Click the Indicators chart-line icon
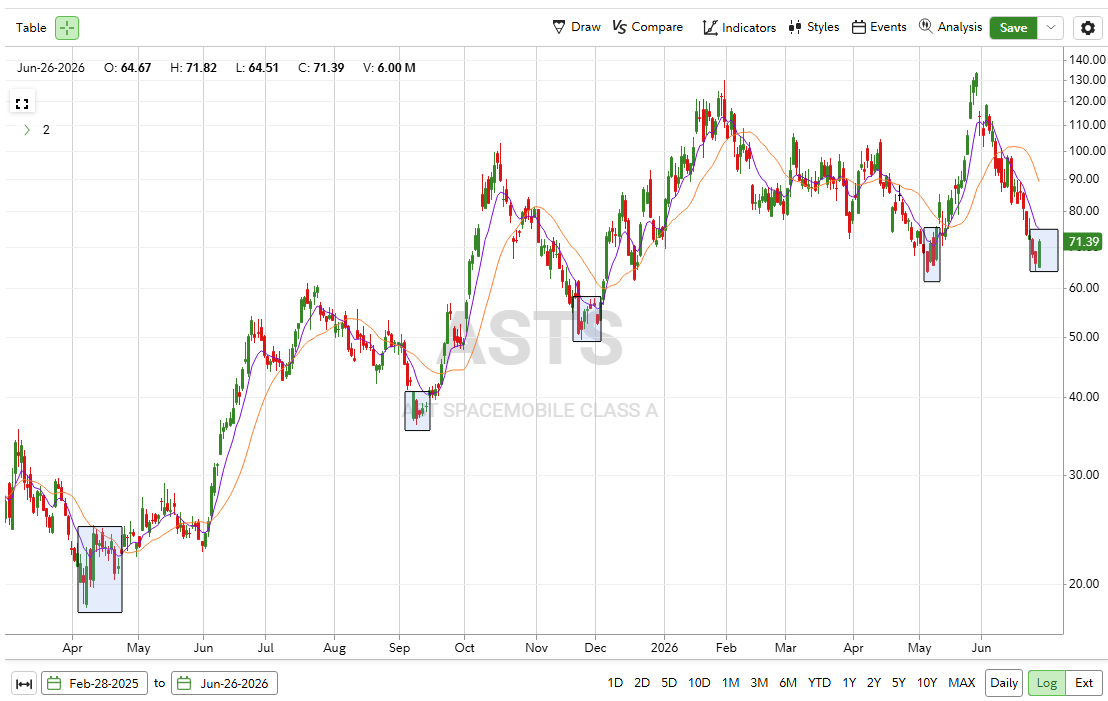This screenshot has width=1108, height=701. (710, 27)
